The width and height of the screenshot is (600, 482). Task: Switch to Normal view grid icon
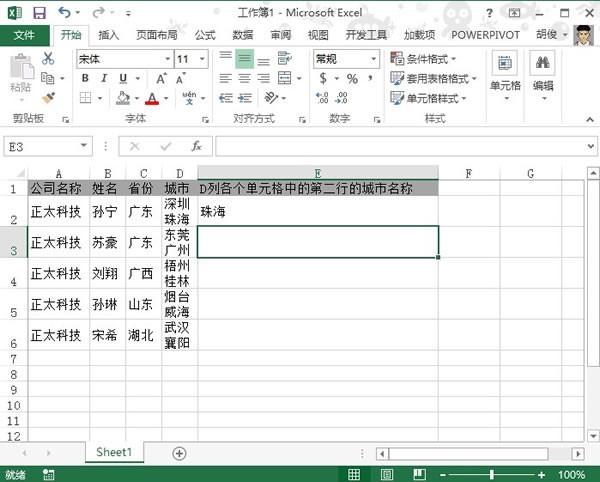pyautogui.click(x=354, y=474)
